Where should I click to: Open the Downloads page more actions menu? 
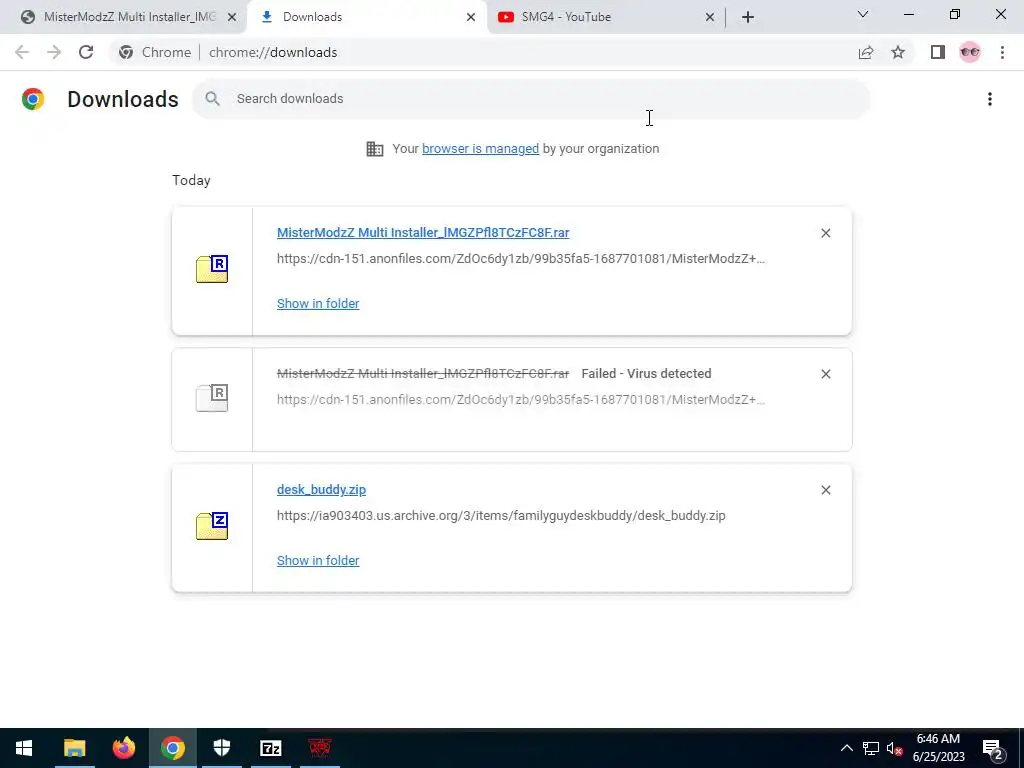coord(990,99)
